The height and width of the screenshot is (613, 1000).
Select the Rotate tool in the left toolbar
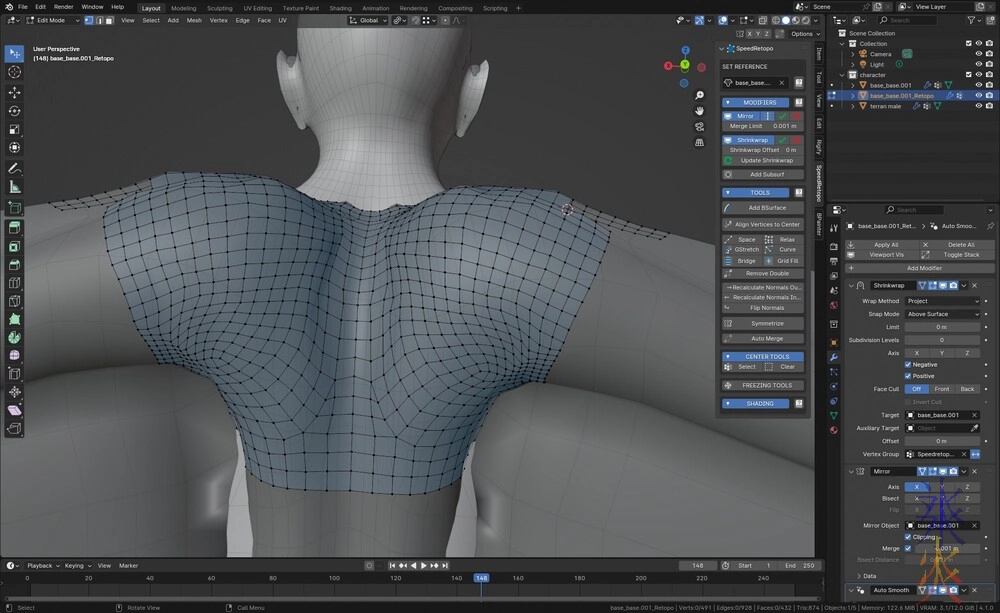point(14,111)
